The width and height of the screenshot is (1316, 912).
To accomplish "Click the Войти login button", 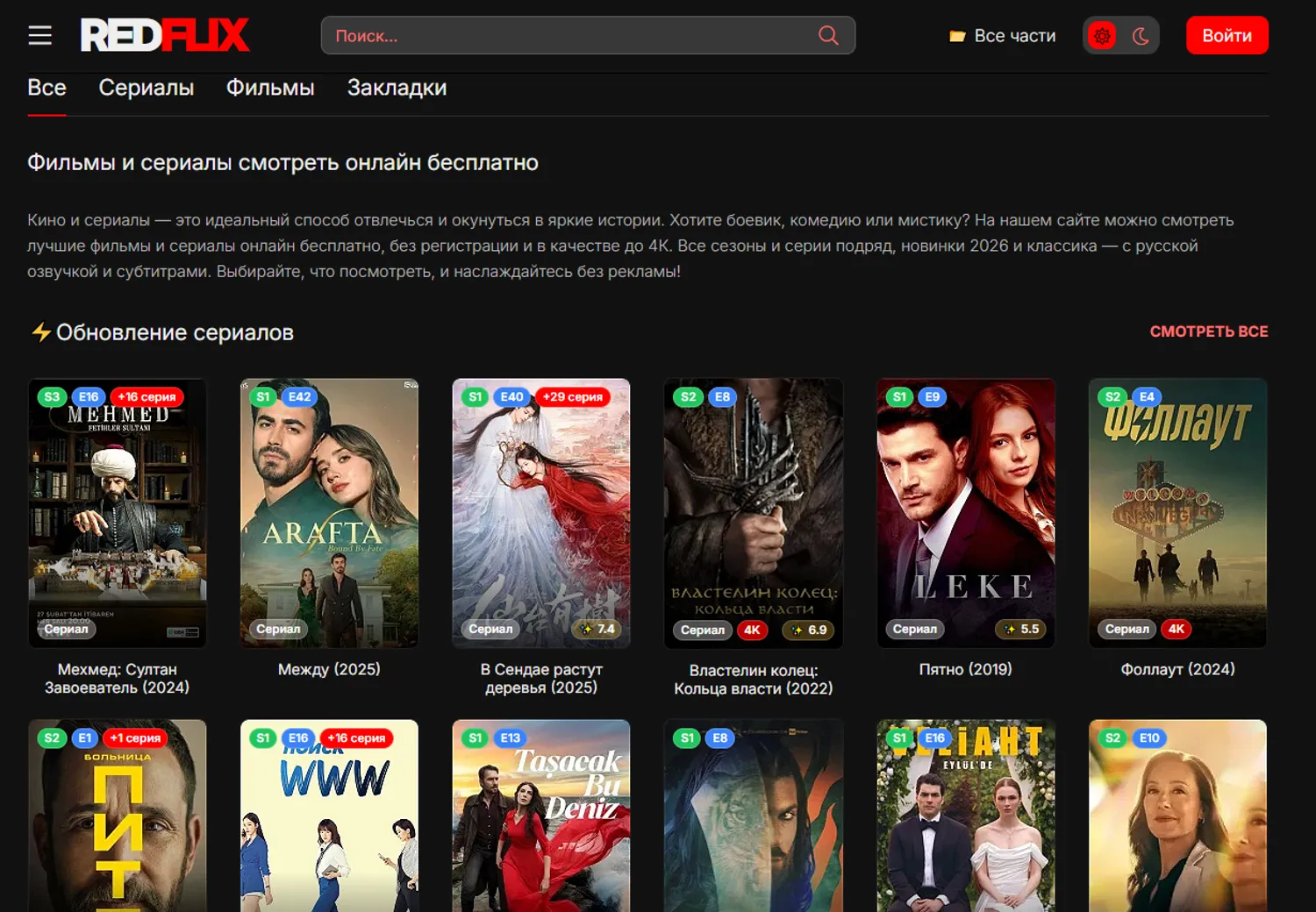I will pos(1227,35).
